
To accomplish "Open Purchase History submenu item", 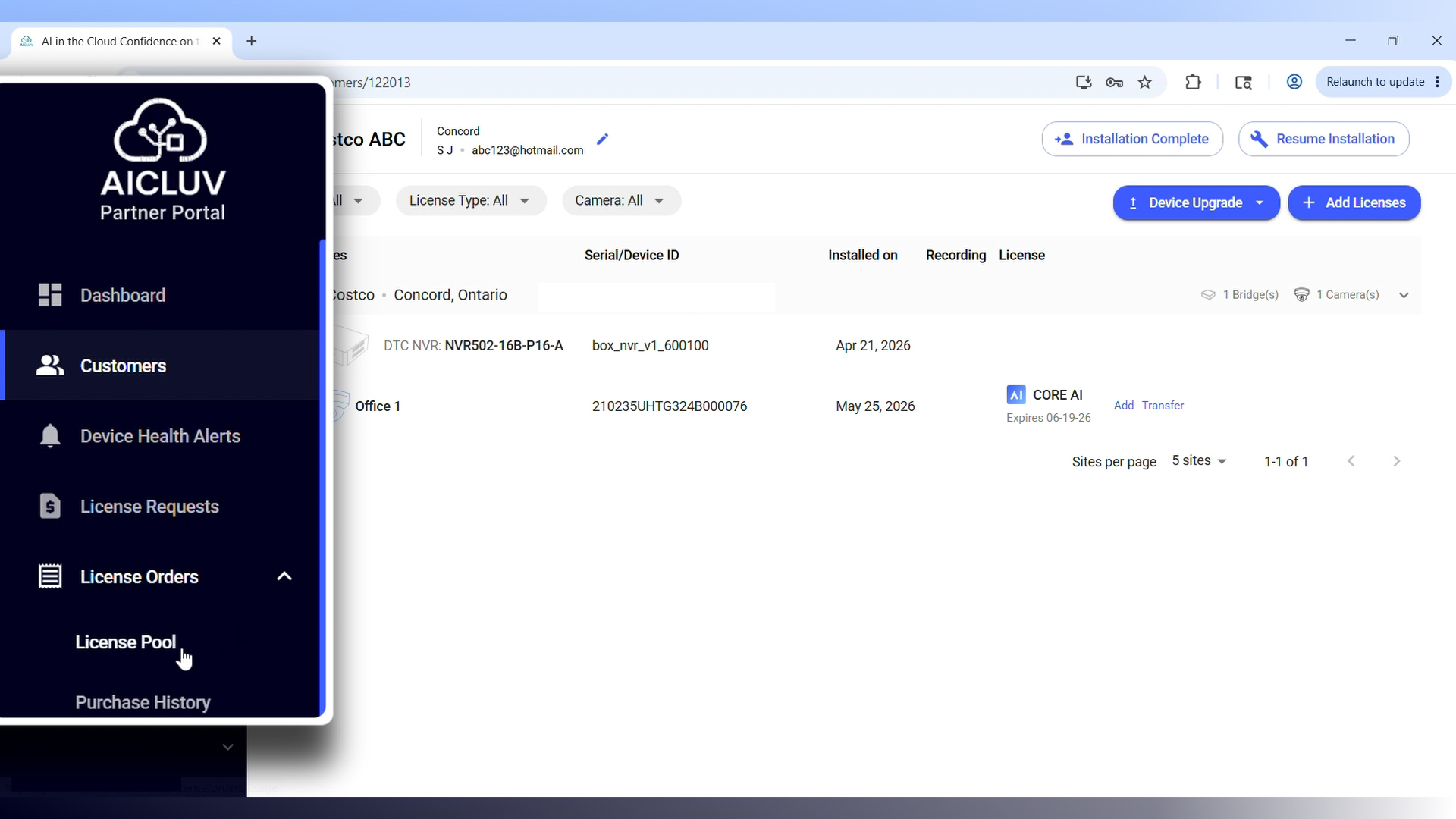I will pos(143,703).
